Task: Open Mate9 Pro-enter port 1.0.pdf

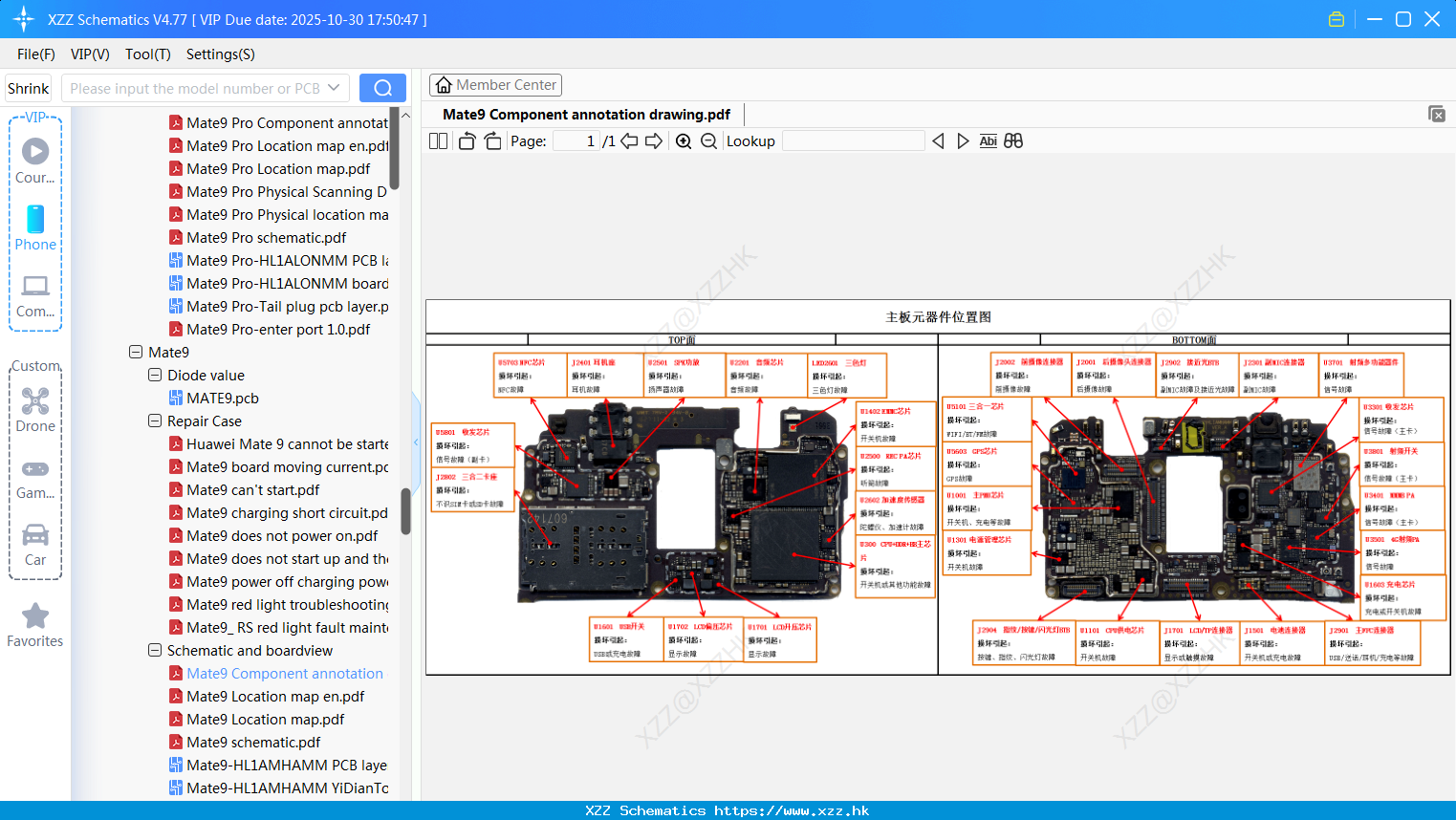Action: 278,329
